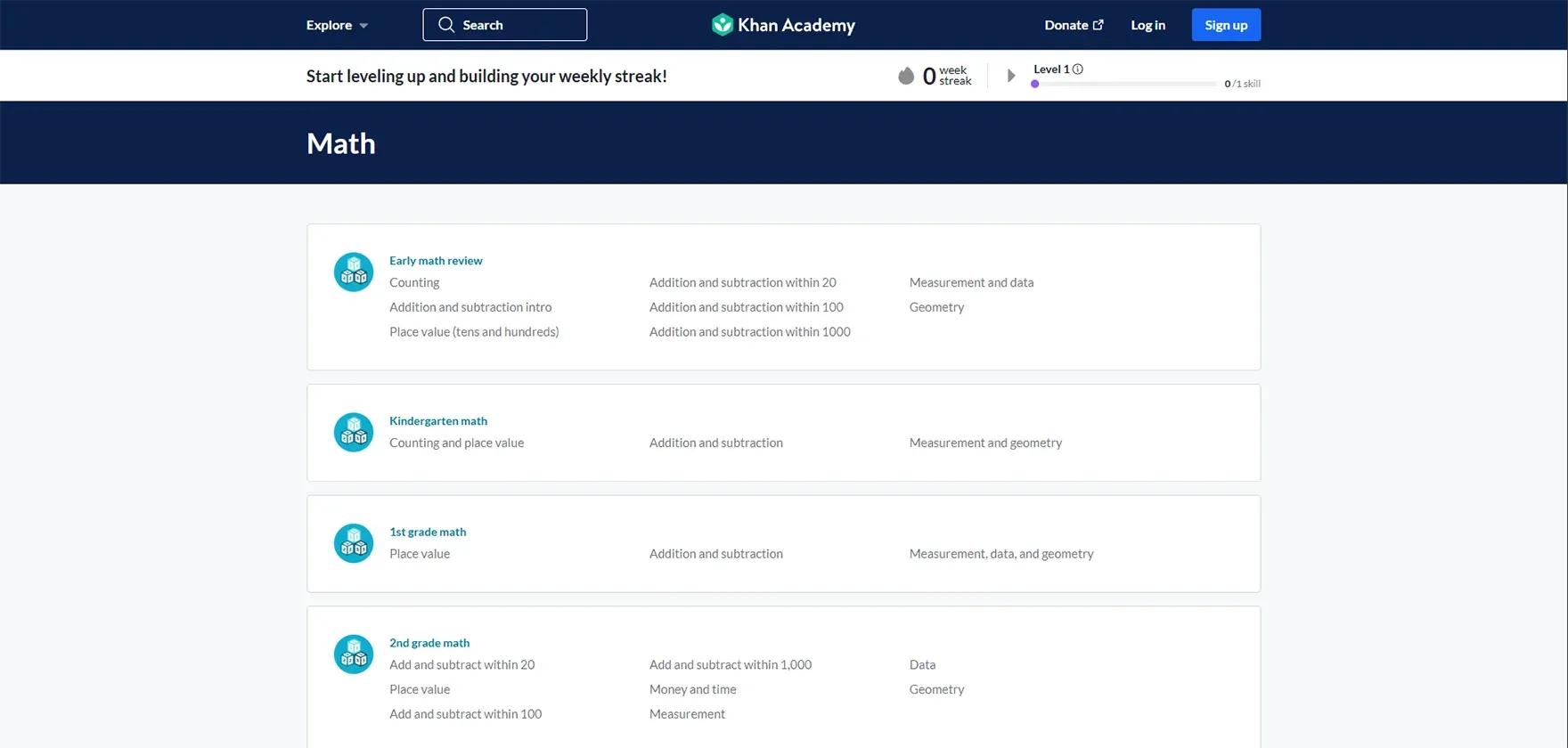
Task: Open Place value (tens and hundreds) unit
Action: coord(474,332)
